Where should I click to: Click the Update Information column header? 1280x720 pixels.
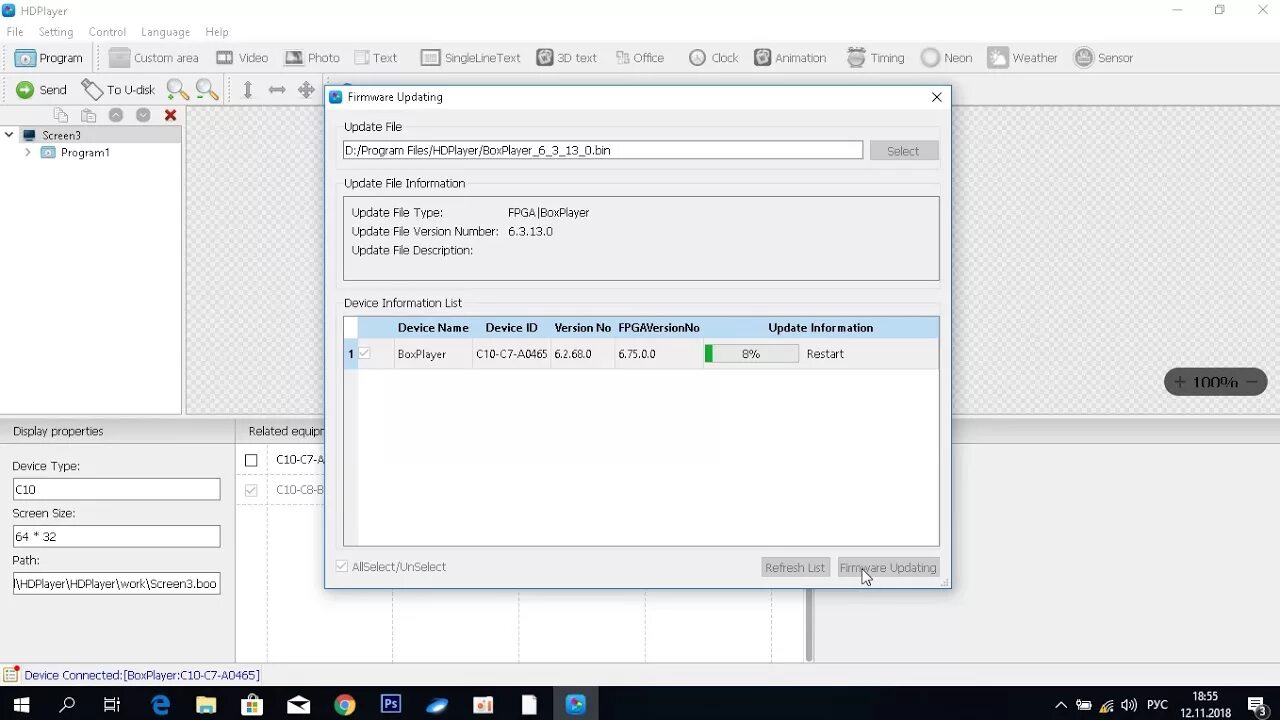[x=820, y=328]
